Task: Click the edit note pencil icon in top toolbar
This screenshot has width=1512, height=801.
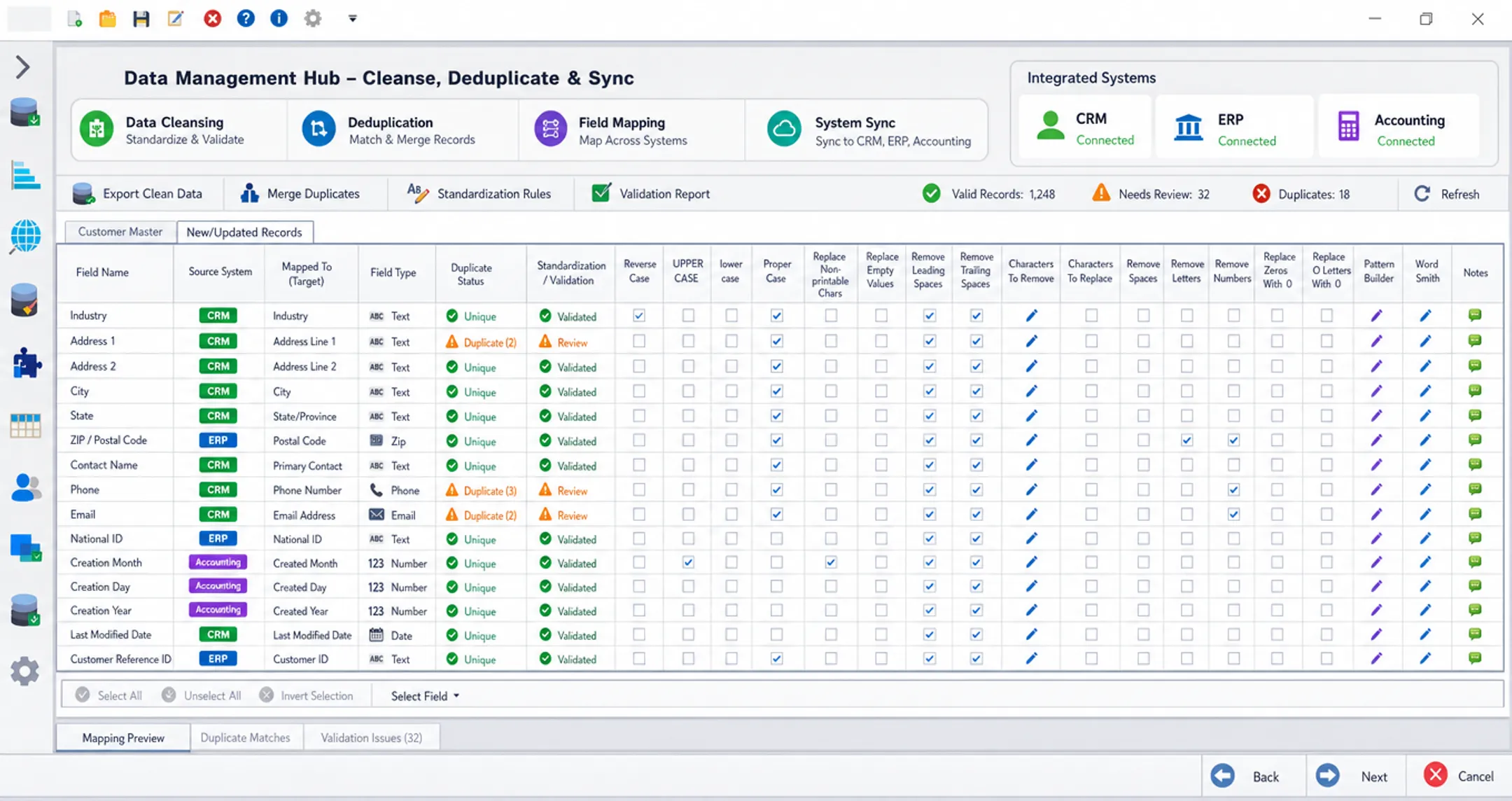Action: [176, 19]
